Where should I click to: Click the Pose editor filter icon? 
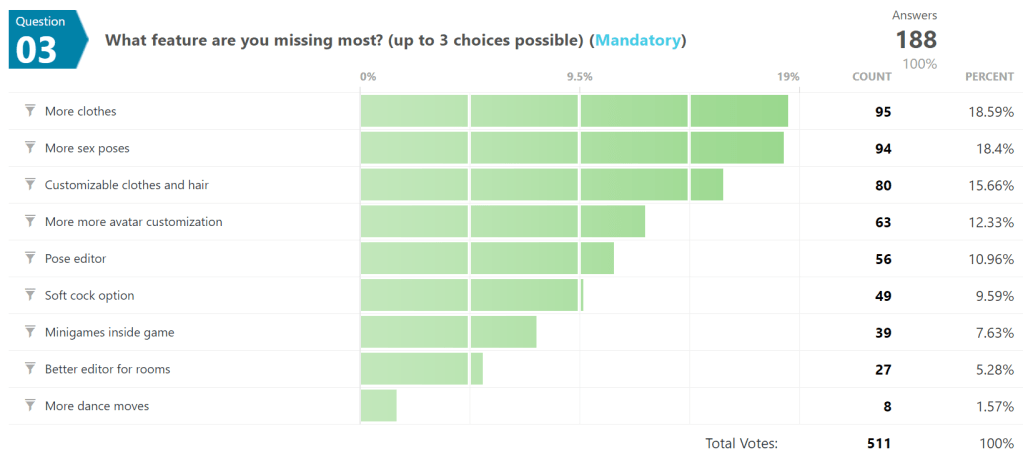30,258
